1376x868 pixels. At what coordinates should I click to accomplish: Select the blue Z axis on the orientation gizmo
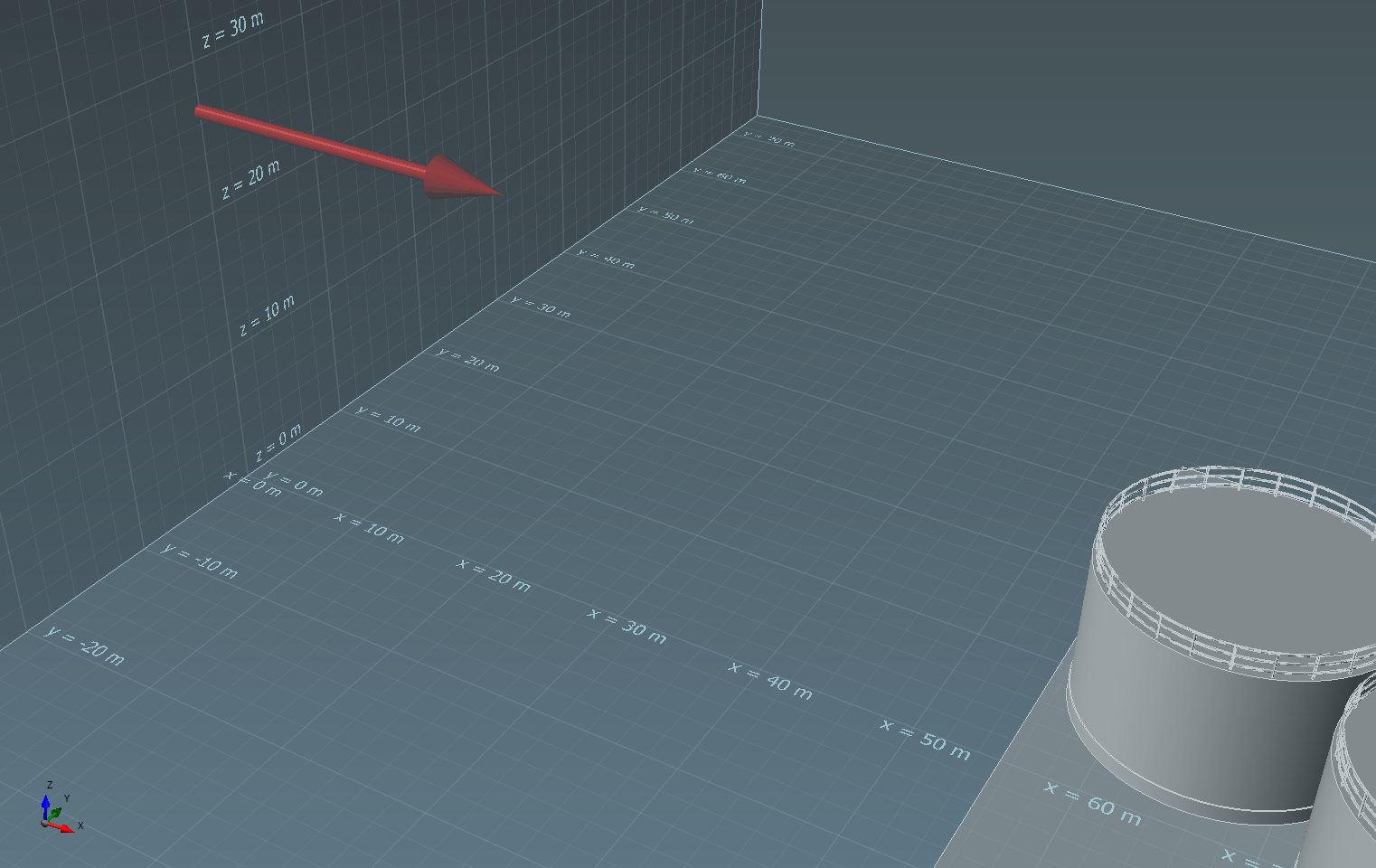pos(46,801)
